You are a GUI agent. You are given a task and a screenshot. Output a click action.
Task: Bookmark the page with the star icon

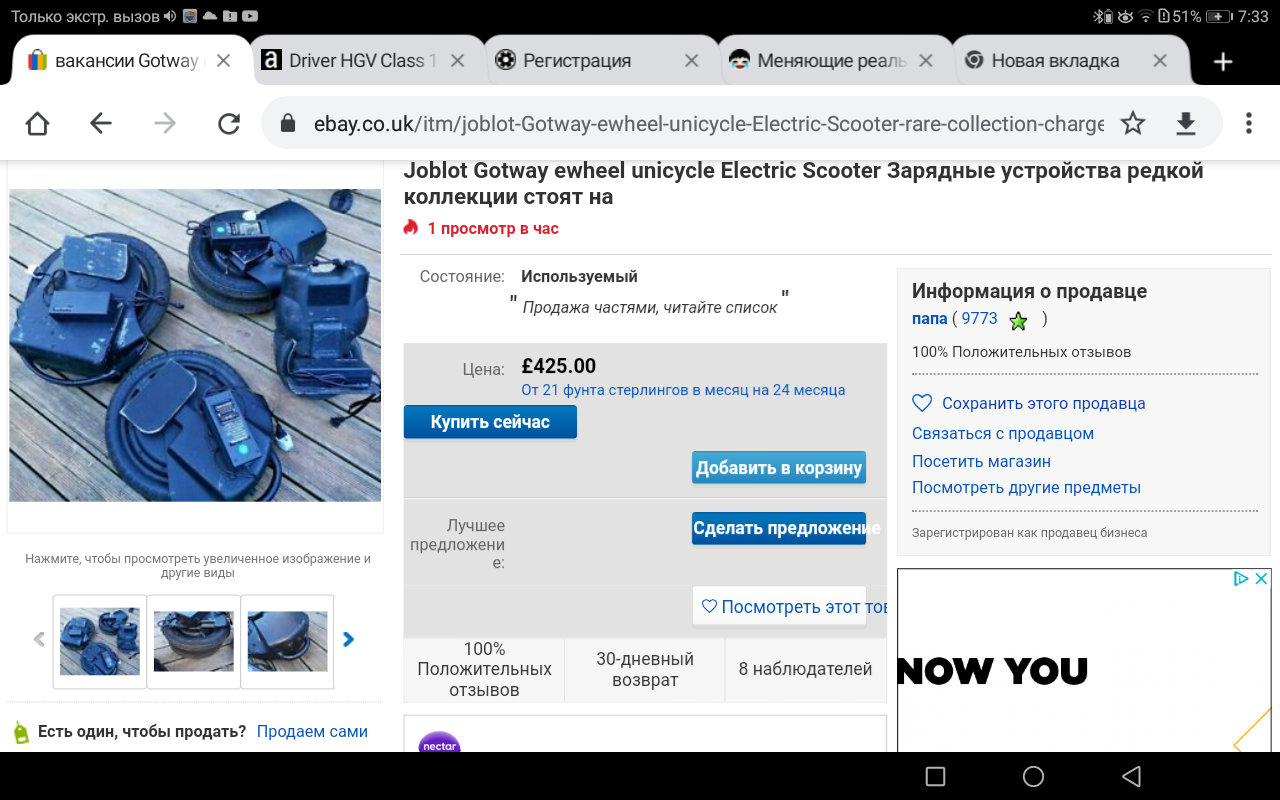[1132, 123]
